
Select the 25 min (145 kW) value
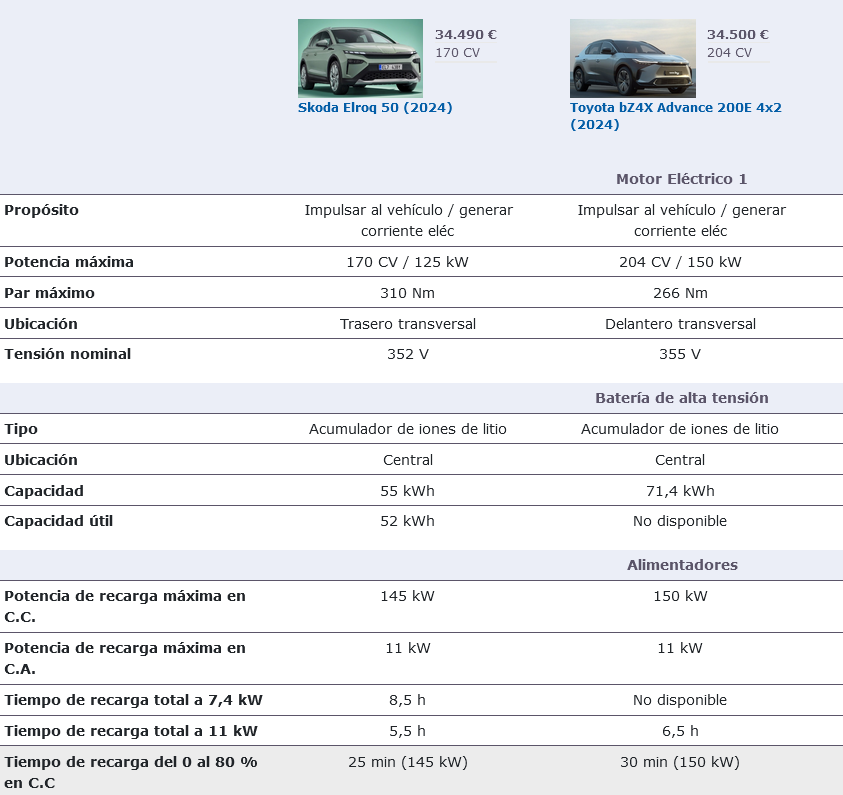408,762
